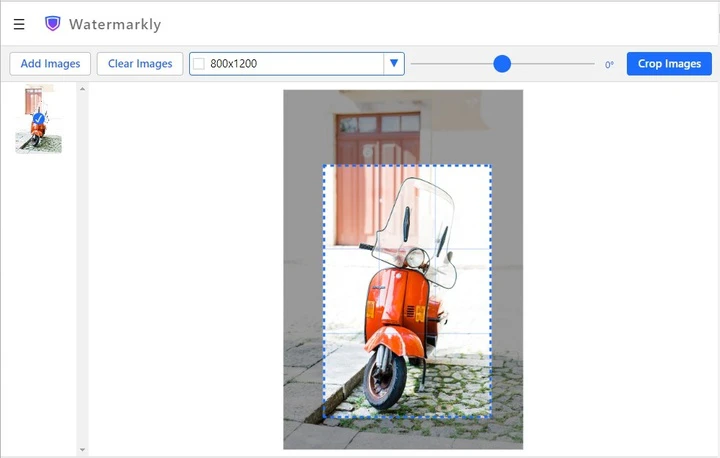Click the Watermarkly shield logo
Viewport: 720px width, 458px height.
coord(52,24)
